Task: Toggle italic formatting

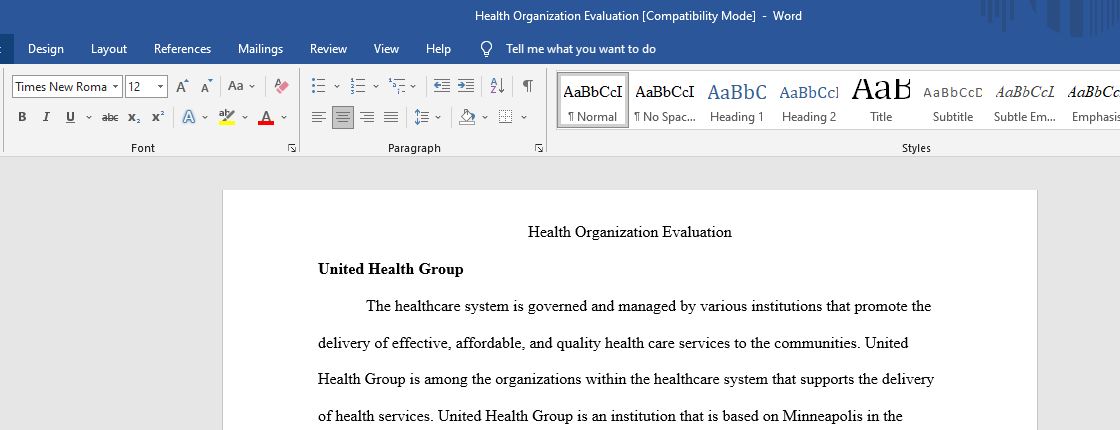Action: pos(46,117)
